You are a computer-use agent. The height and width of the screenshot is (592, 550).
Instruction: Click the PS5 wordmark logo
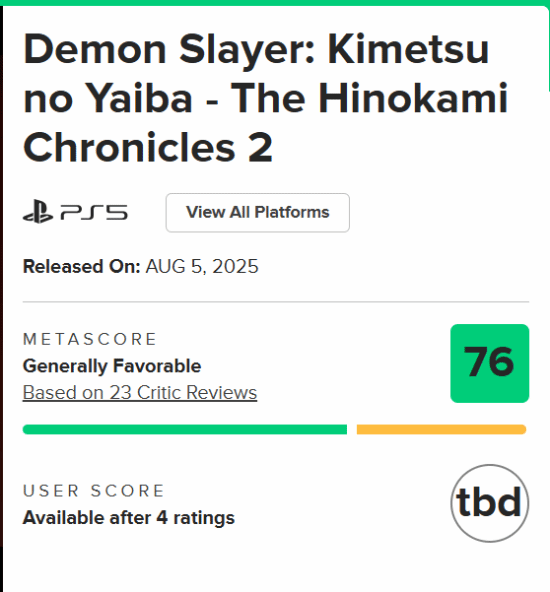pos(94,213)
